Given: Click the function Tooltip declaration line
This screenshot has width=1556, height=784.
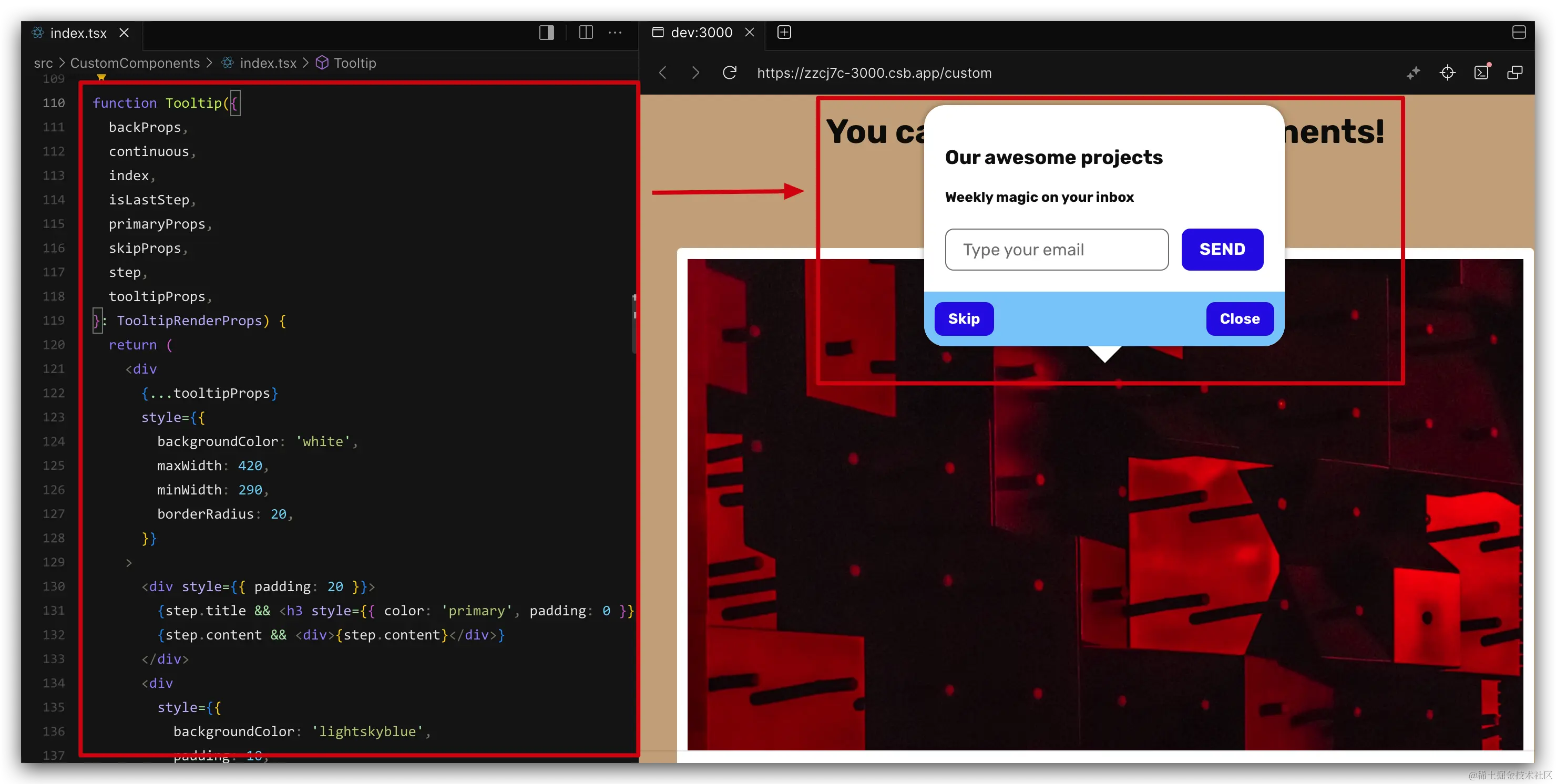Looking at the screenshot, I should 166,104.
